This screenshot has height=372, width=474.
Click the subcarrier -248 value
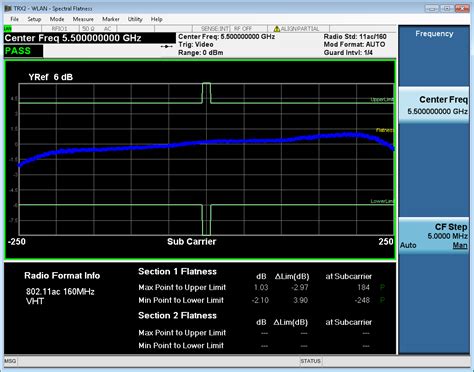(362, 300)
